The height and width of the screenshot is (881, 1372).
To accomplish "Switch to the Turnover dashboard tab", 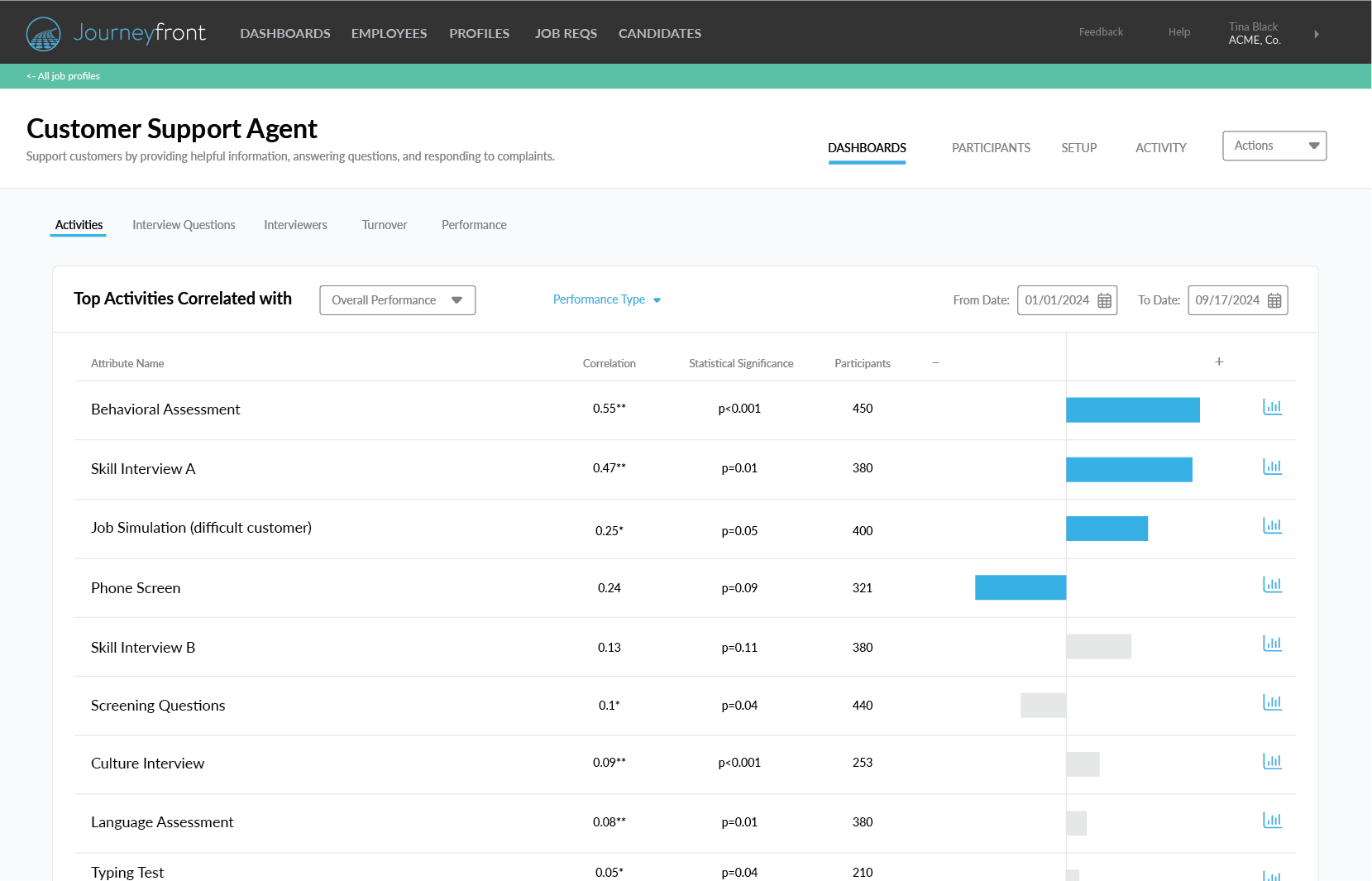I will tap(384, 224).
